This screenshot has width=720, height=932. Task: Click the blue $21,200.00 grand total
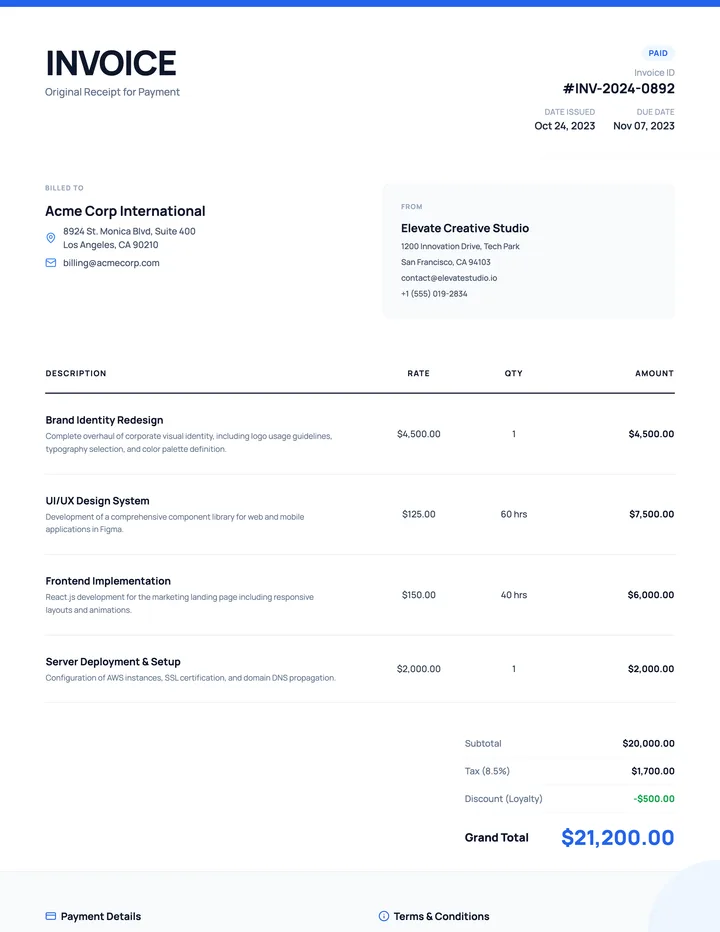coord(618,838)
